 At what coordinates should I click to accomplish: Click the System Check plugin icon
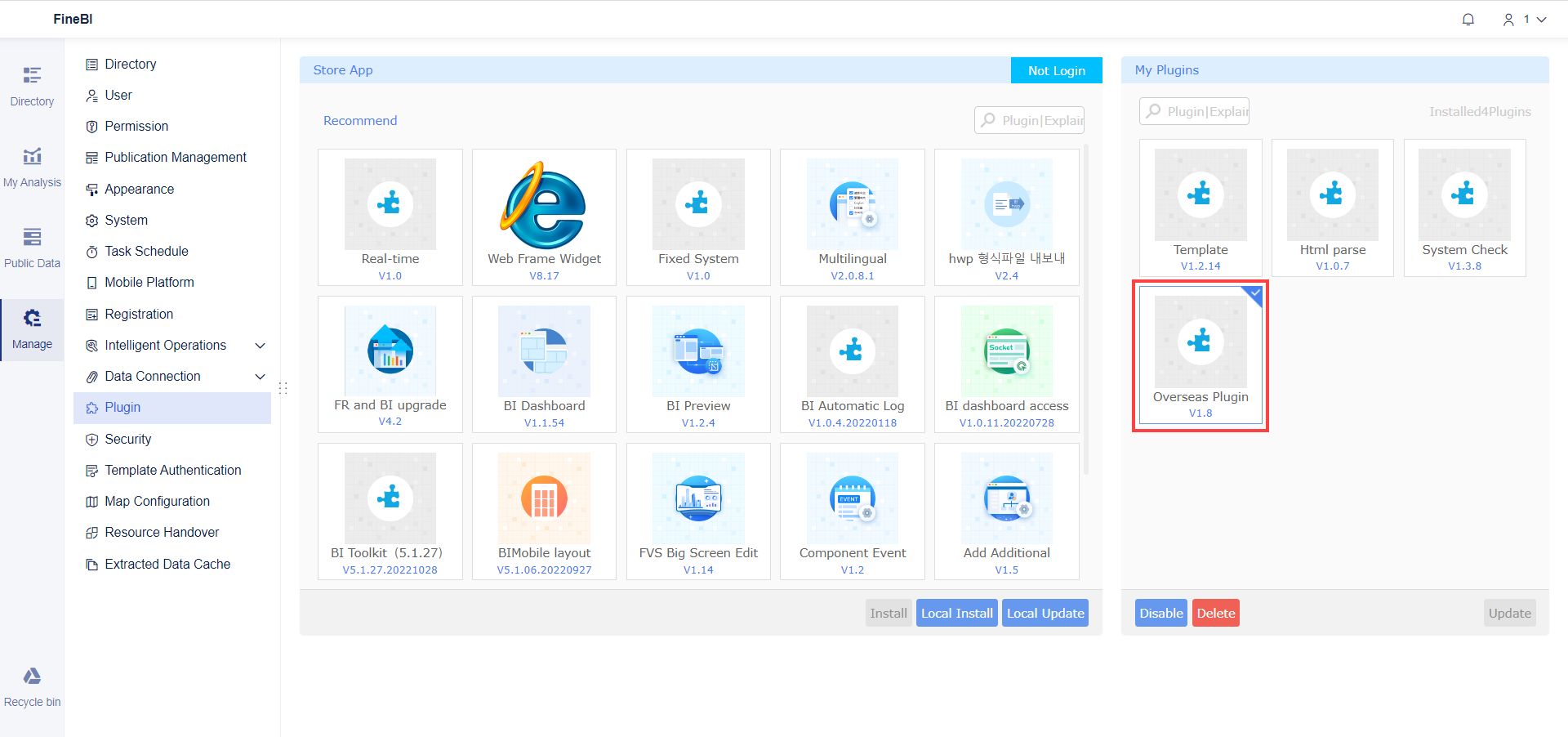1464,194
